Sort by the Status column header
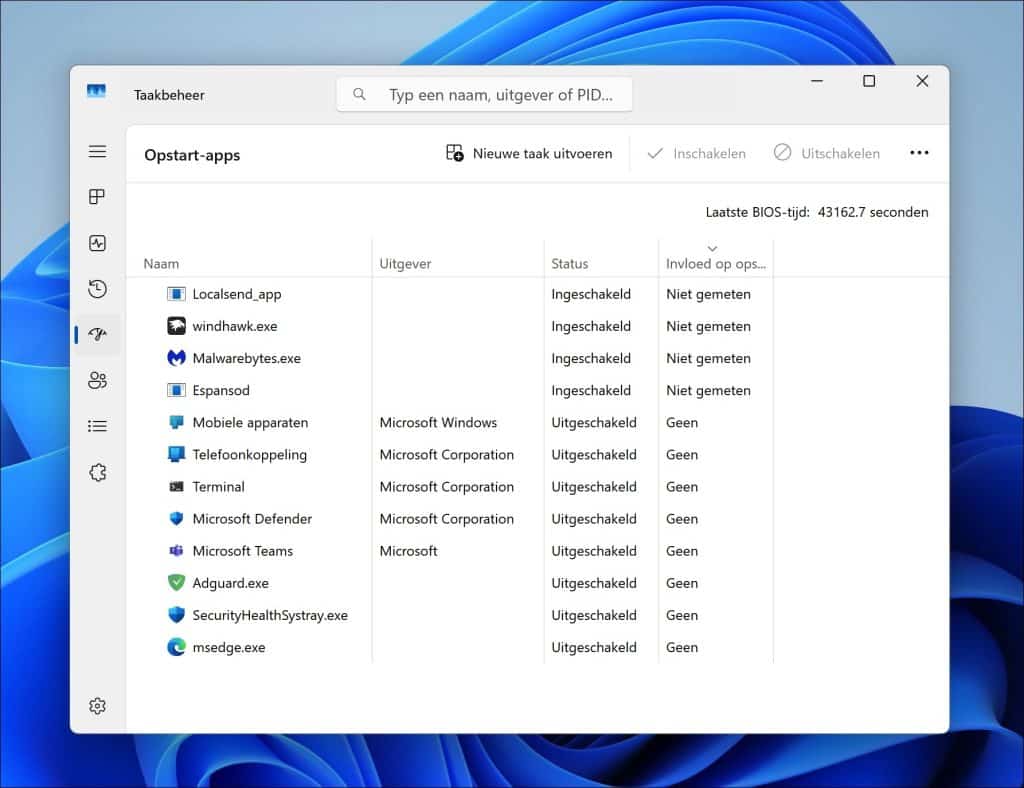1024x788 pixels. [569, 264]
